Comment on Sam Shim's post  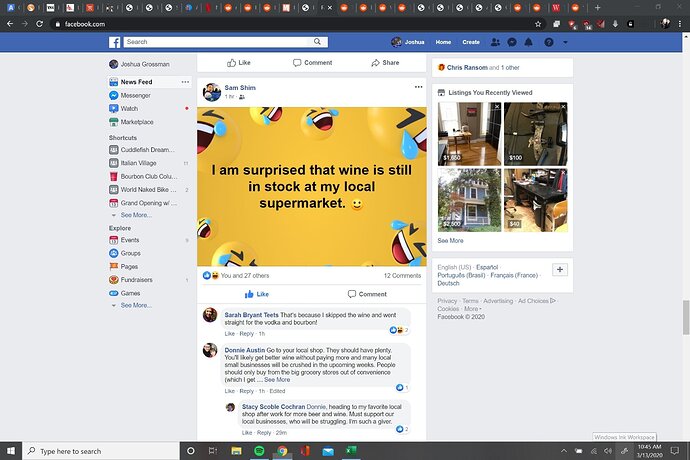(x=367, y=294)
